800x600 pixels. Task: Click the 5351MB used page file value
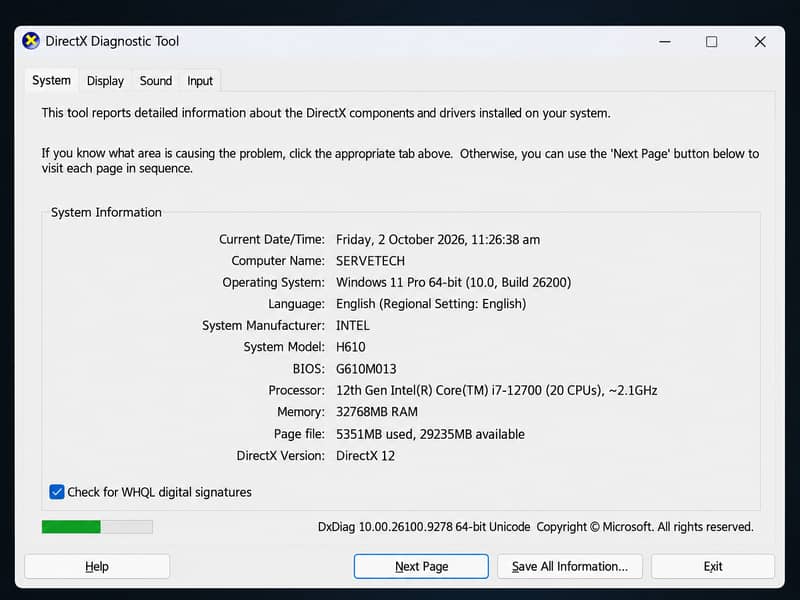[x=430, y=434]
